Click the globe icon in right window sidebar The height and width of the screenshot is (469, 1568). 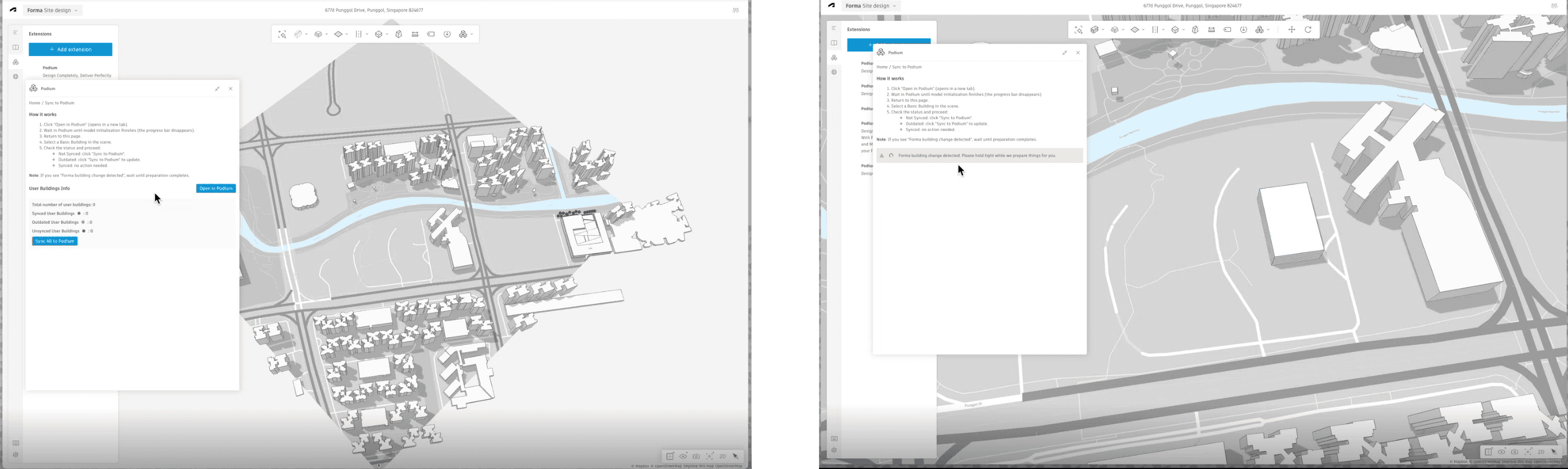[x=834, y=72]
